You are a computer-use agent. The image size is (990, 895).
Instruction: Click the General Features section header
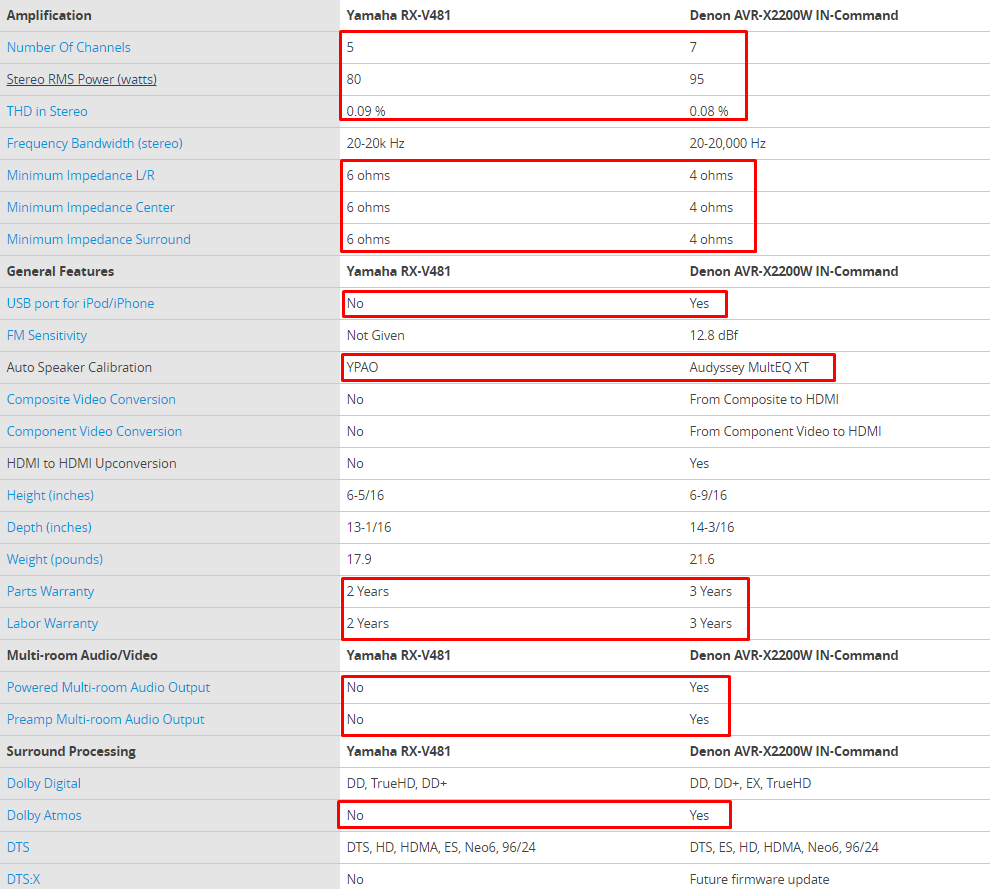point(60,271)
